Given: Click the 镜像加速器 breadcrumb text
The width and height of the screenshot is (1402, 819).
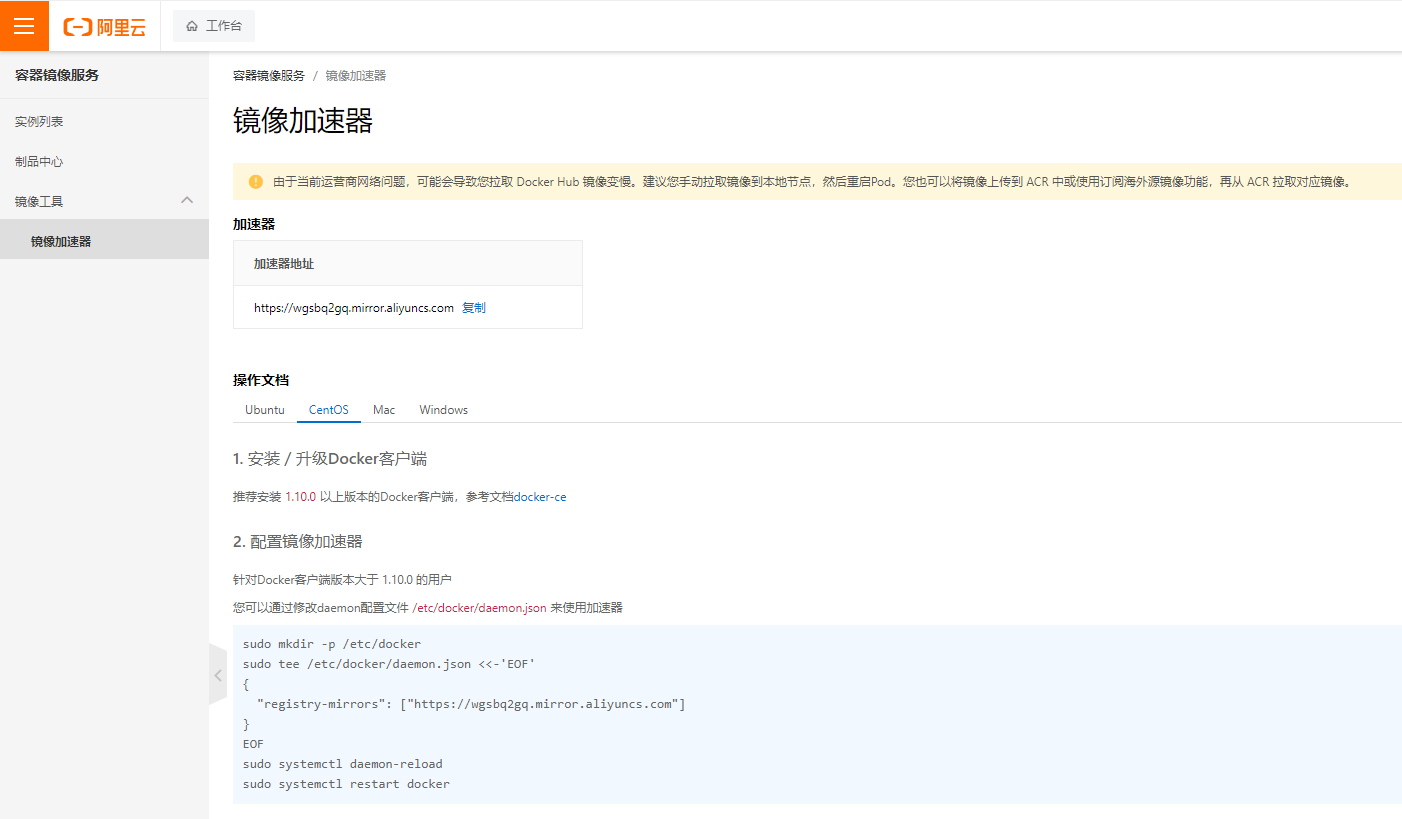Looking at the screenshot, I should click(x=355, y=76).
